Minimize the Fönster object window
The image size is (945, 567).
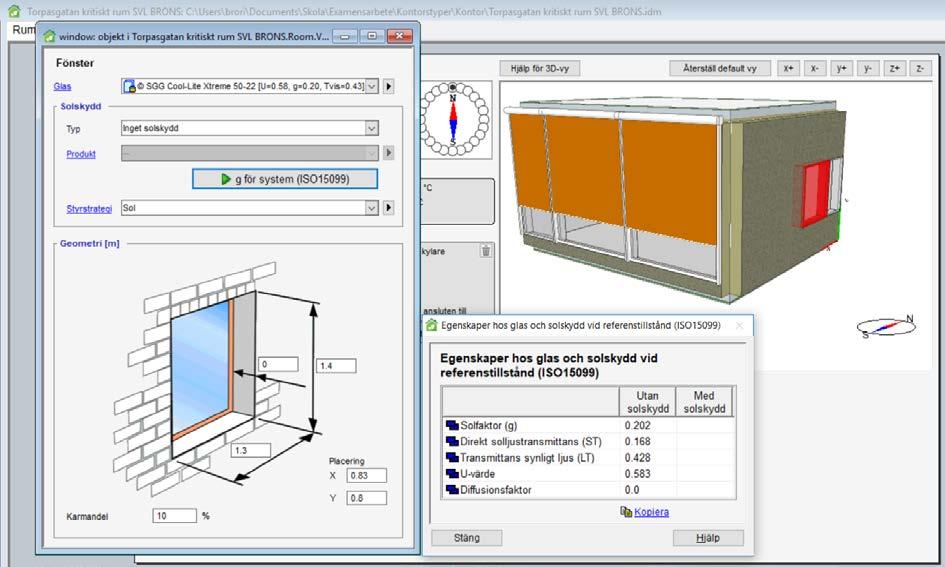point(345,36)
